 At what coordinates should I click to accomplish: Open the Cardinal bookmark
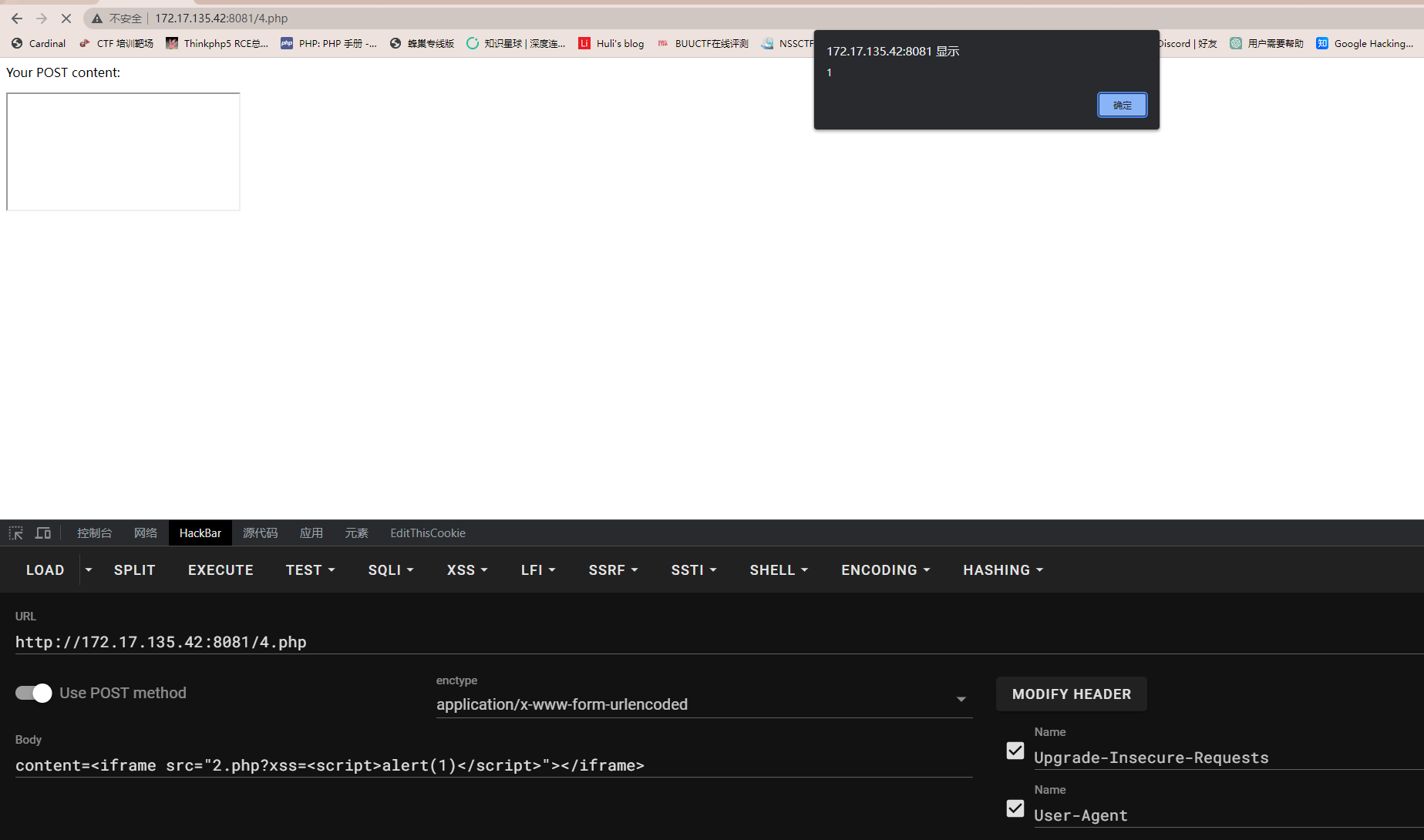point(39,44)
